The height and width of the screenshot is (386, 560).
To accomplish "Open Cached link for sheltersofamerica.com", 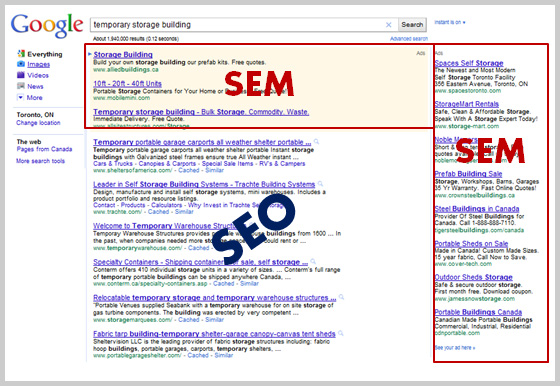I will pyautogui.click(x=189, y=170).
